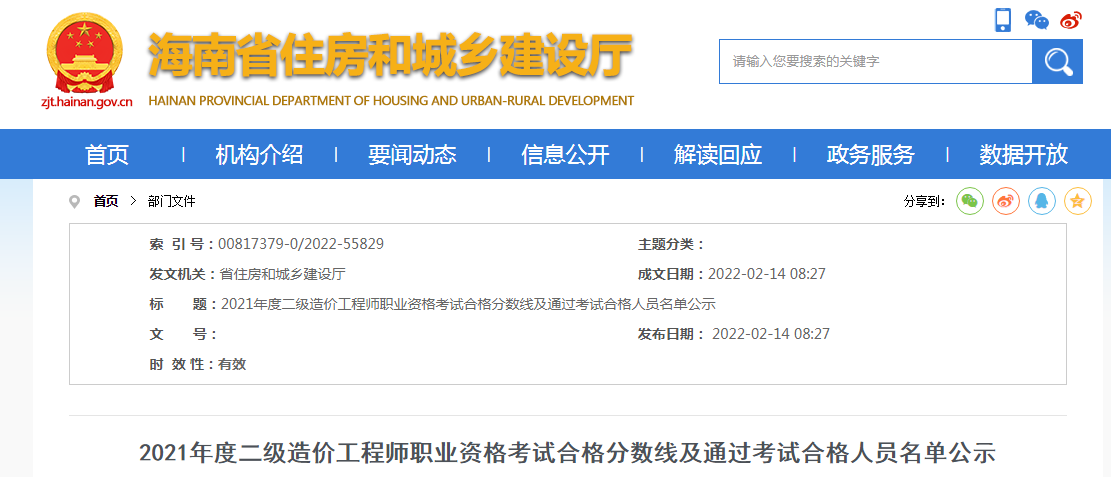Focus the keyword search input field
This screenshot has width=1111, height=477.
(876, 62)
